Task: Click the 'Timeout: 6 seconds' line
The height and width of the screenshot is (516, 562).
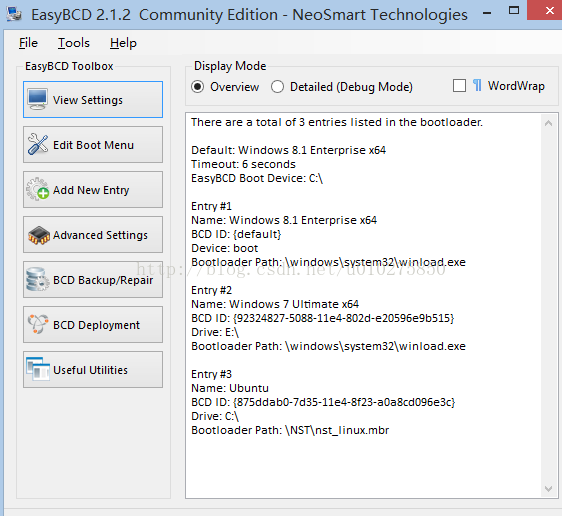Action: (243, 164)
